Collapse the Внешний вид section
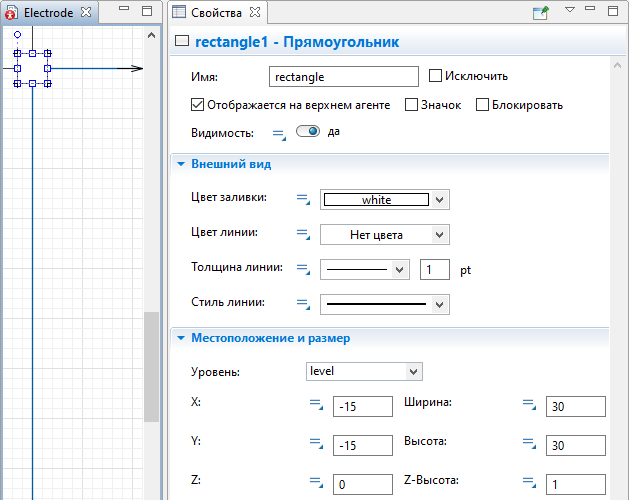This screenshot has width=629, height=500. coord(181,164)
